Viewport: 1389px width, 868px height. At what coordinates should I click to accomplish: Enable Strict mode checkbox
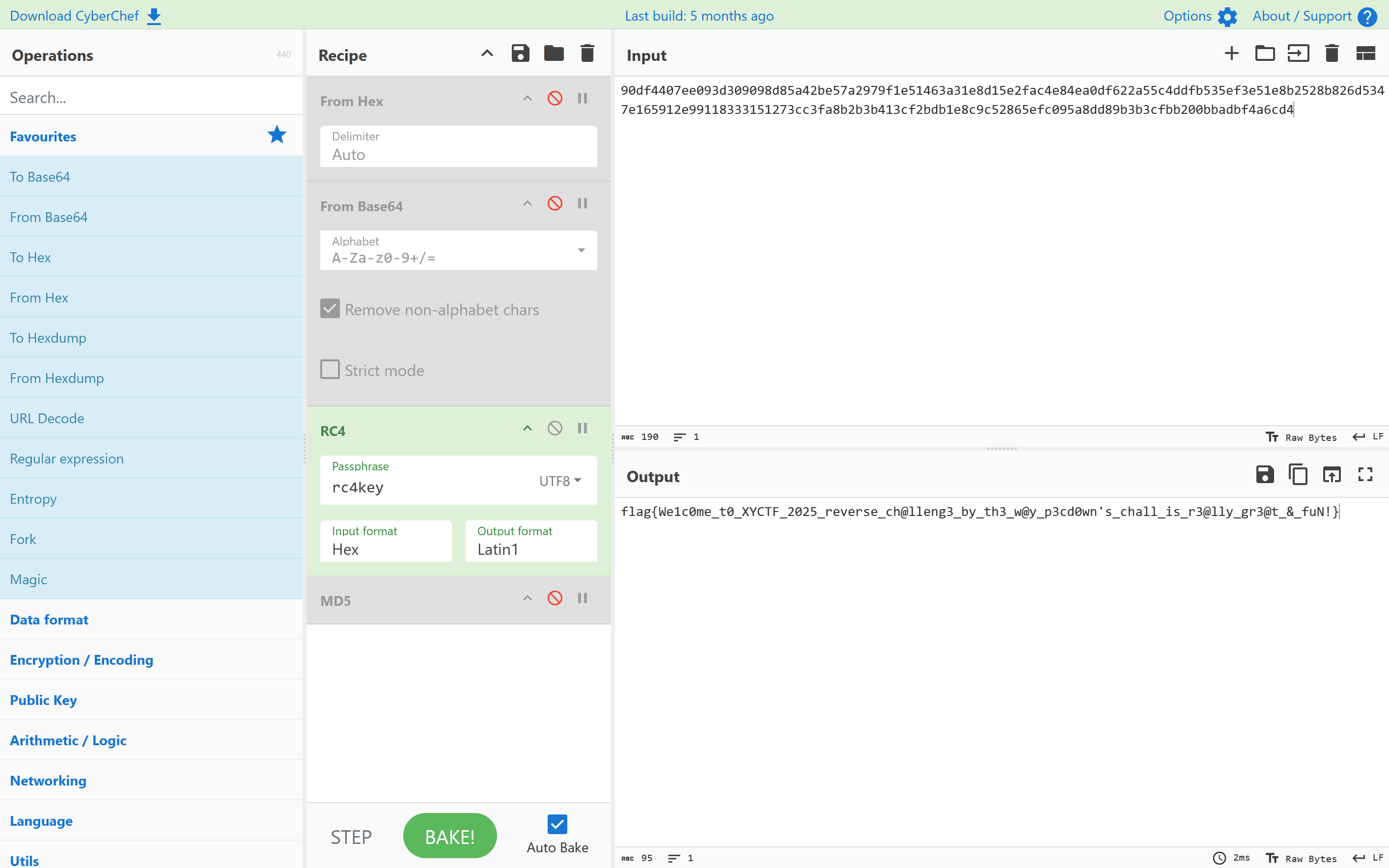[330, 370]
